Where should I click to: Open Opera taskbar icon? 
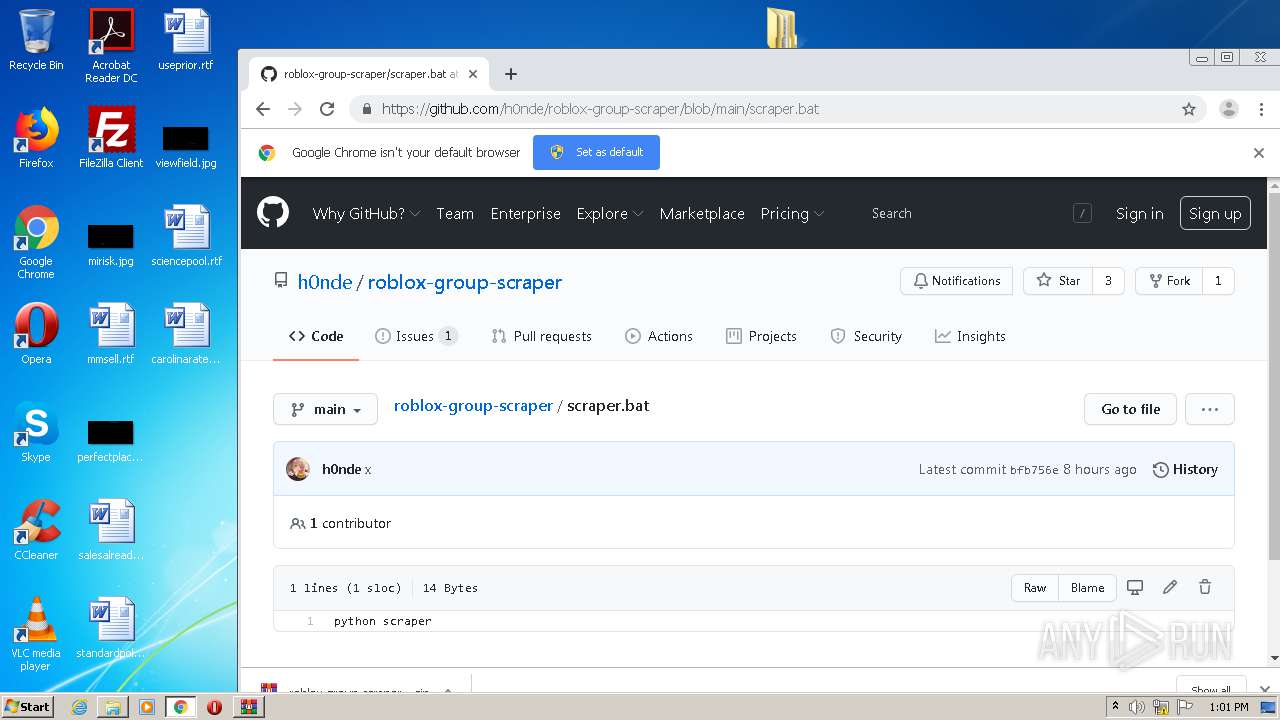click(214, 707)
